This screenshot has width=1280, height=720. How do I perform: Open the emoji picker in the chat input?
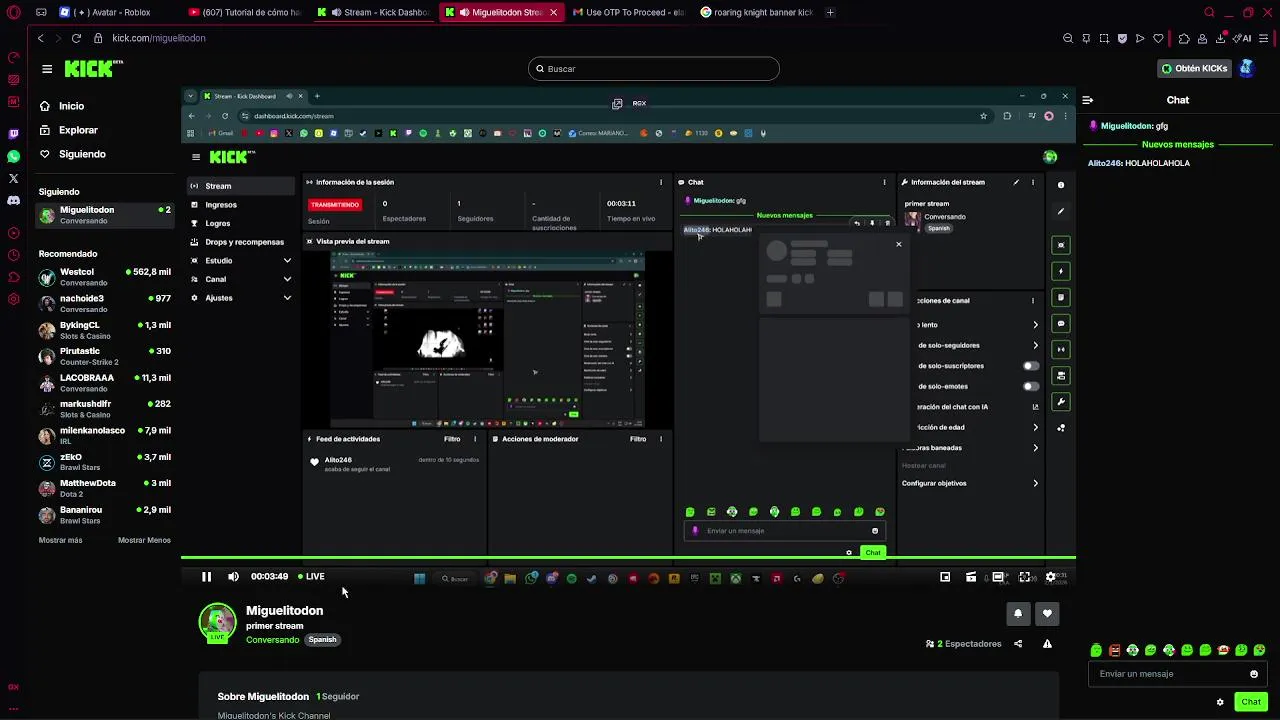[1254, 674]
